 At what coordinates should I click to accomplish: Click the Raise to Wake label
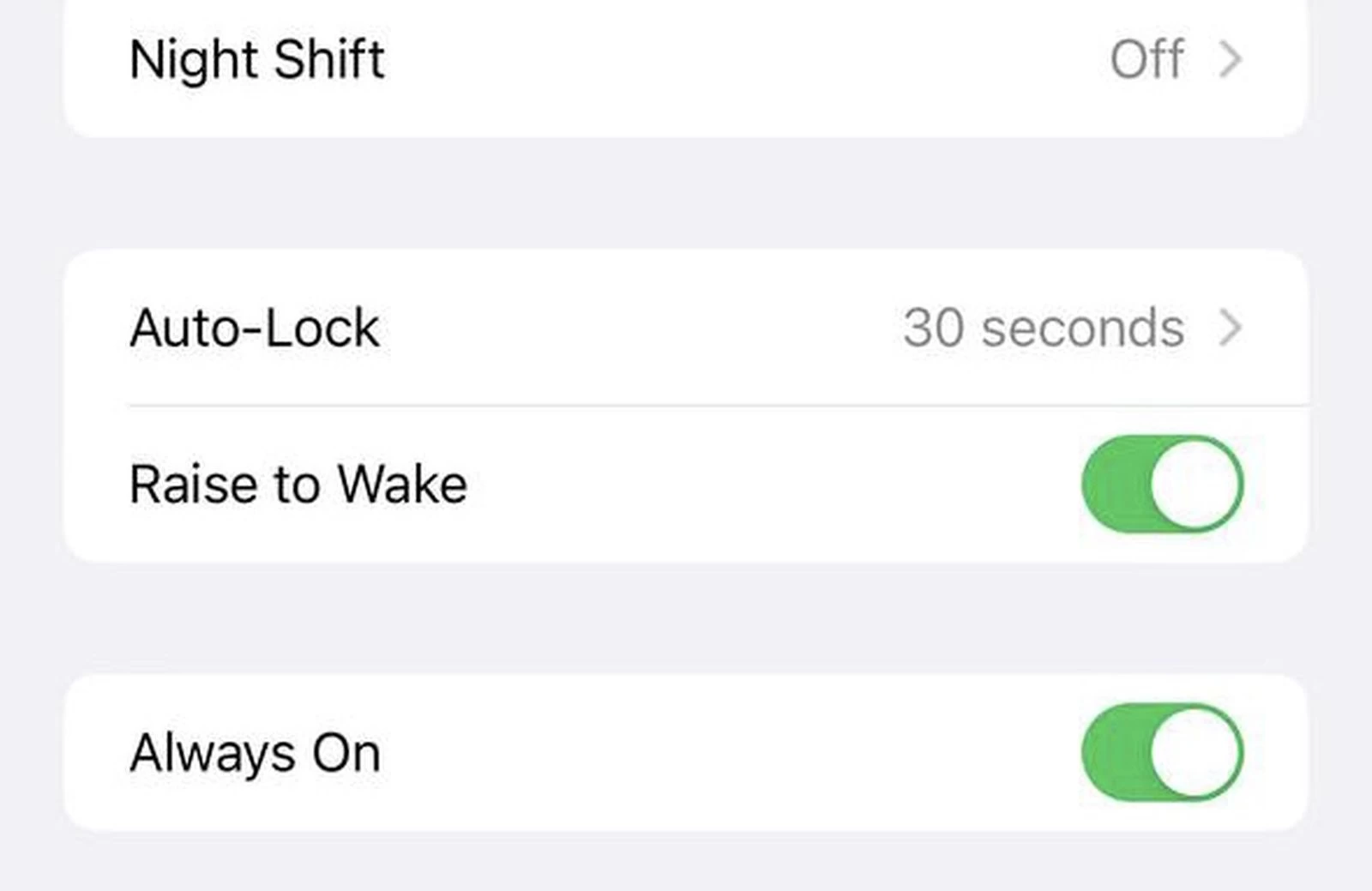click(x=298, y=485)
